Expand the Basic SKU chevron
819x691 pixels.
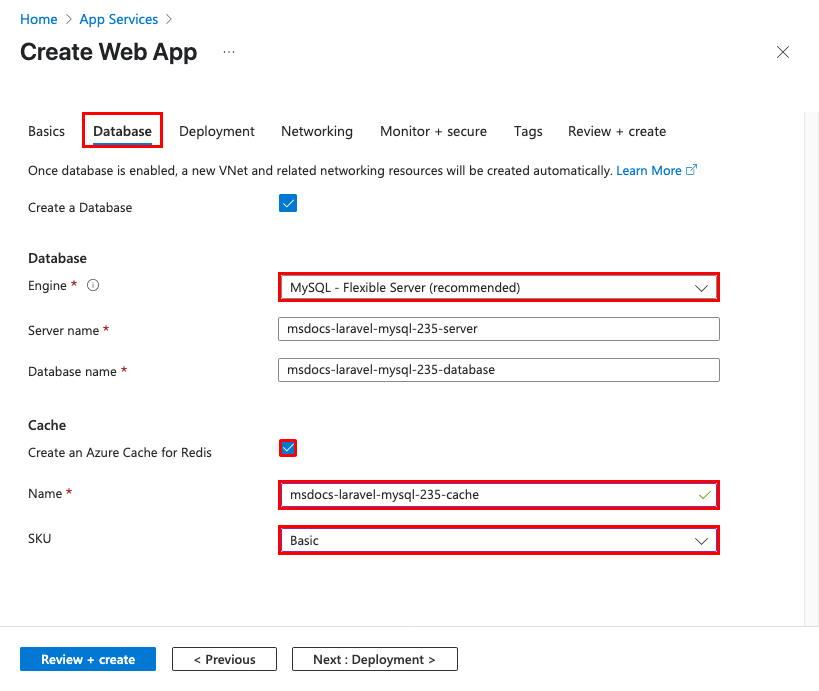(701, 540)
